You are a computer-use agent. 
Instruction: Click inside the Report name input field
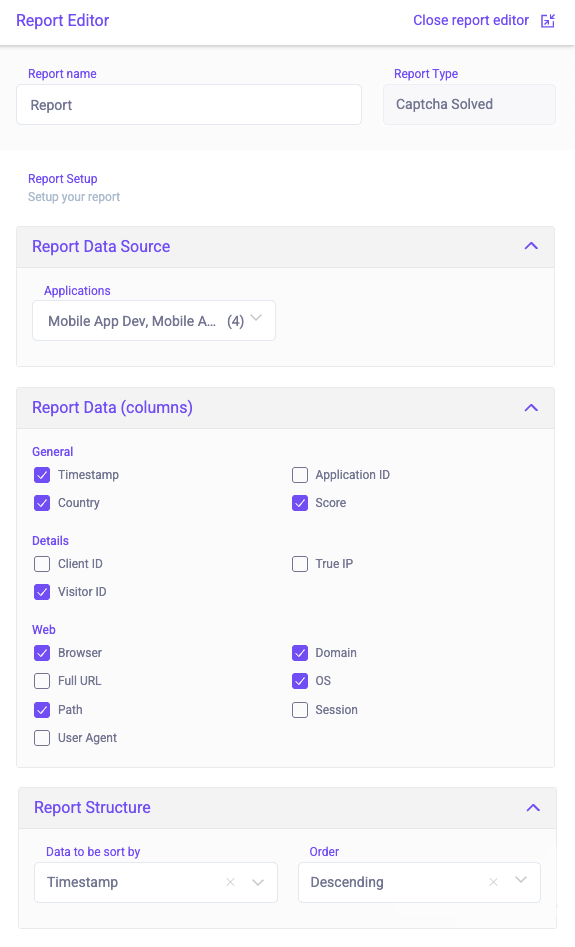click(x=189, y=105)
